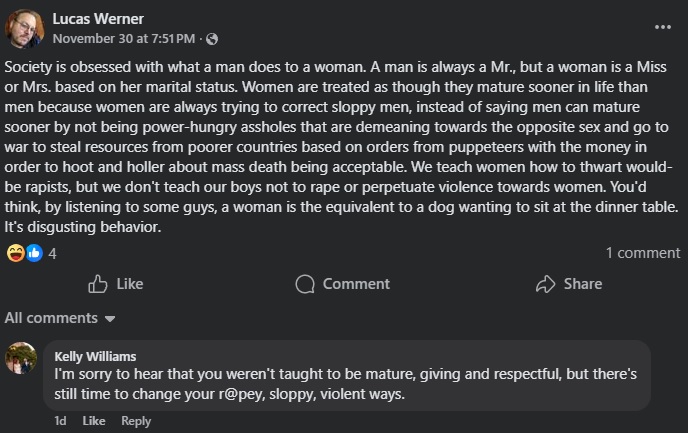Viewport: 688px width, 433px height.
Task: Click the Share arrow icon
Action: [x=545, y=284]
